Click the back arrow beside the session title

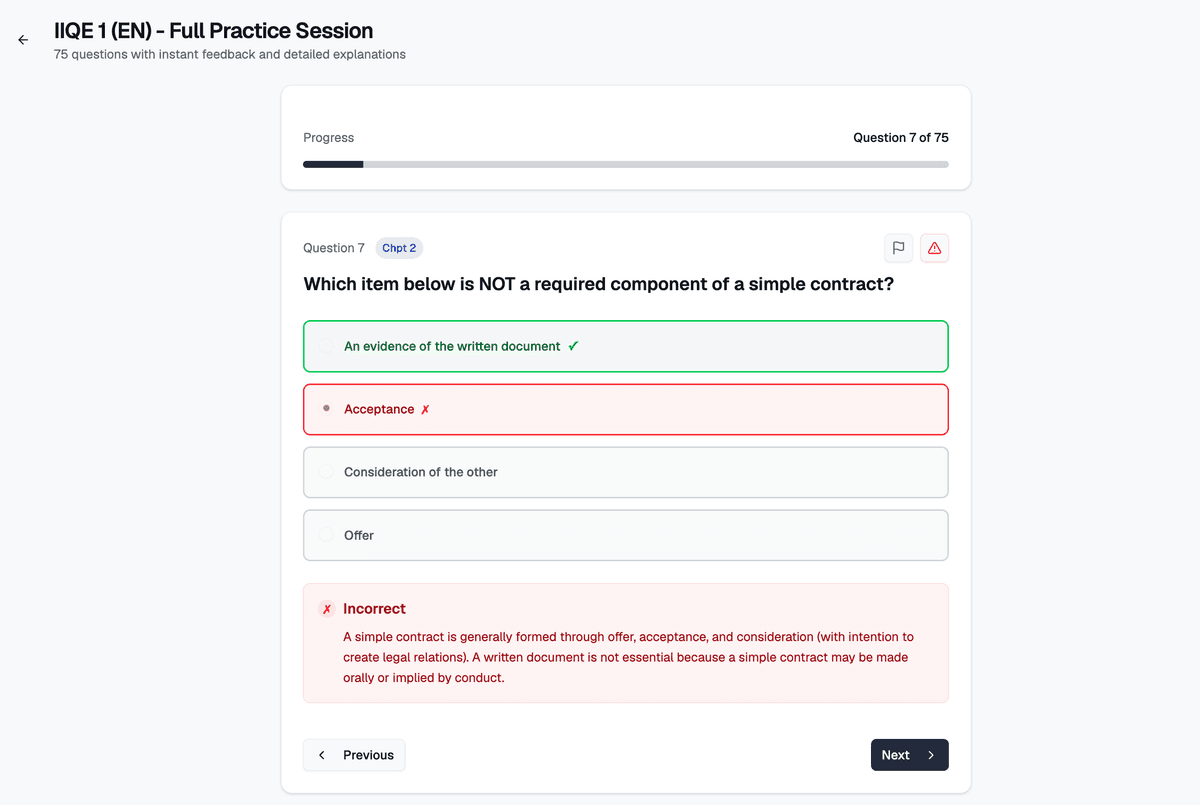[23, 40]
